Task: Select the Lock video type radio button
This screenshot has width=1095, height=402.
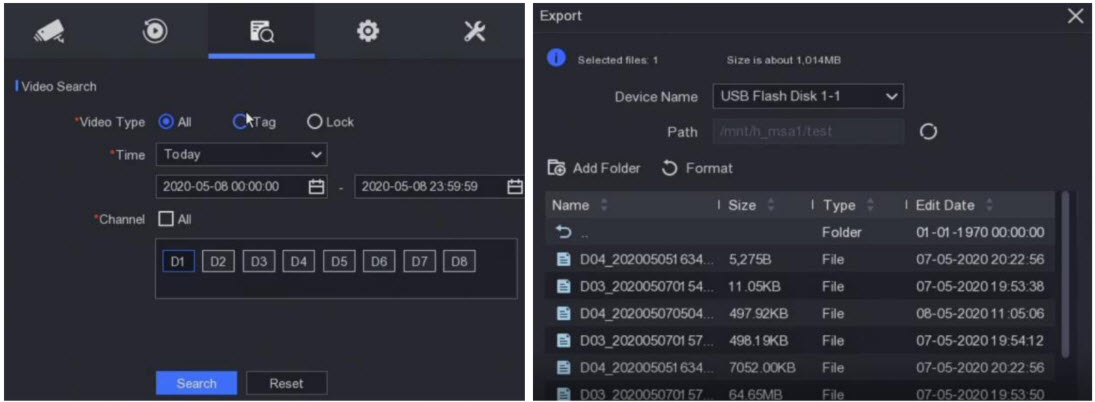Action: [314, 122]
